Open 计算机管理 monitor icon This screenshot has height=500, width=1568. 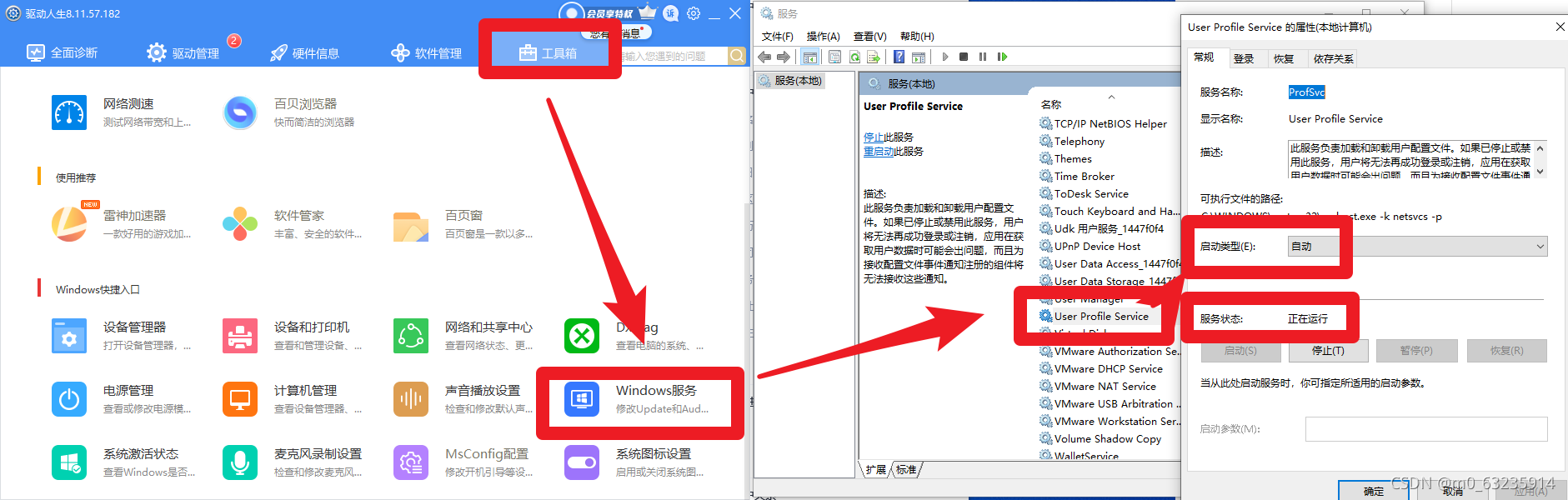(x=240, y=399)
